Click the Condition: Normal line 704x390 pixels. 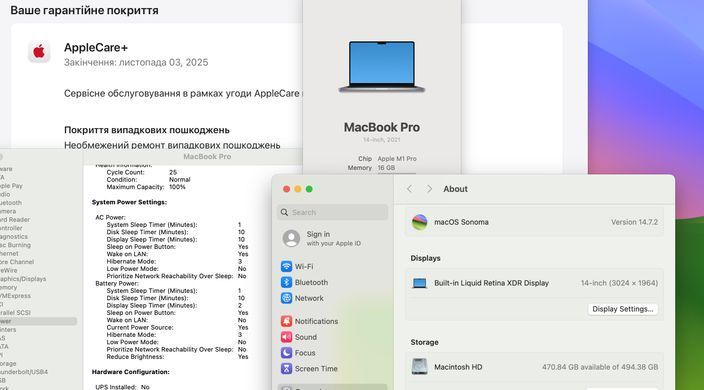click(x=148, y=180)
